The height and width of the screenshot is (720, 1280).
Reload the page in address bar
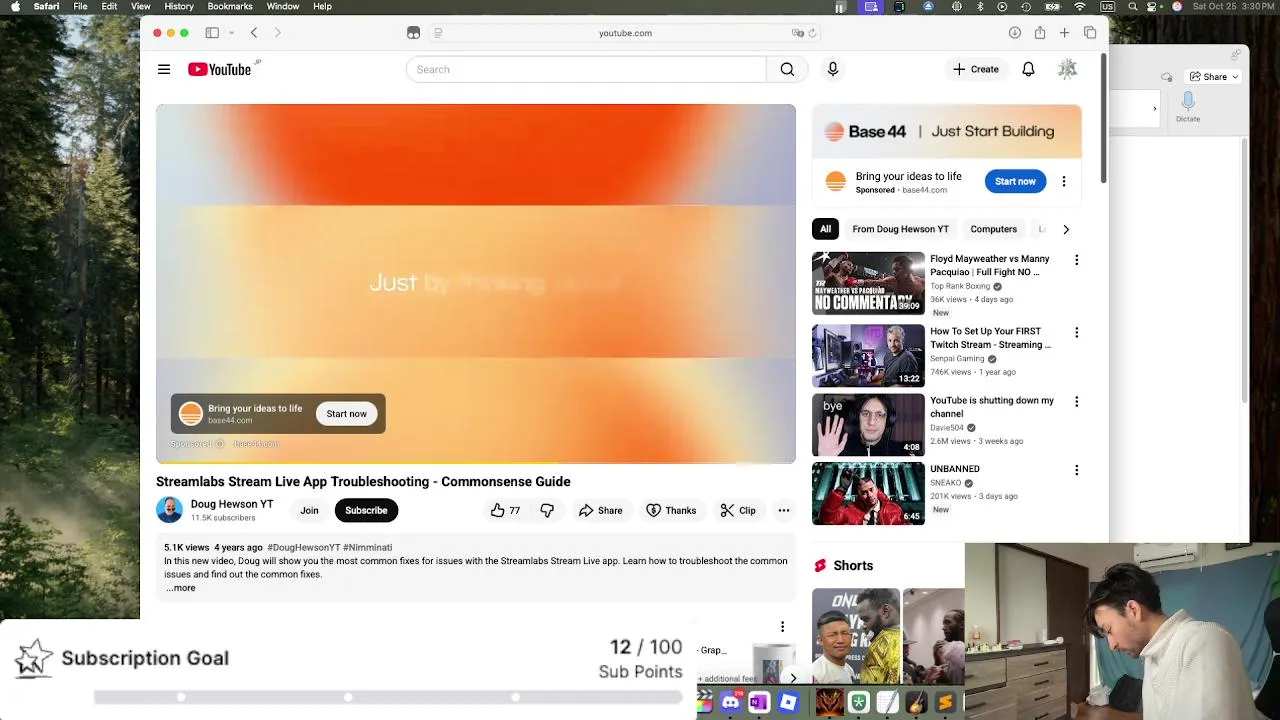[812, 33]
